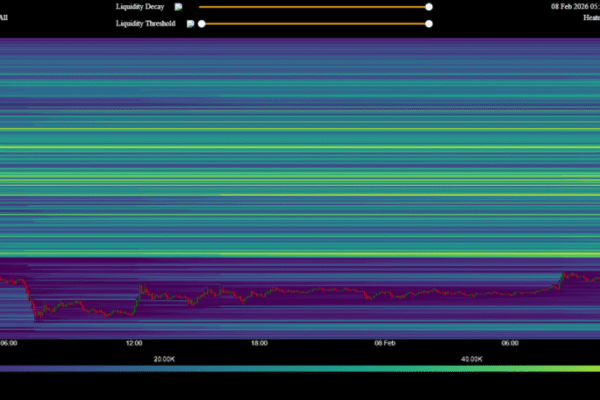Image resolution: width=600 pixels, height=400 pixels.
Task: Click the Liquidity Decay text label
Action: tap(142, 6)
